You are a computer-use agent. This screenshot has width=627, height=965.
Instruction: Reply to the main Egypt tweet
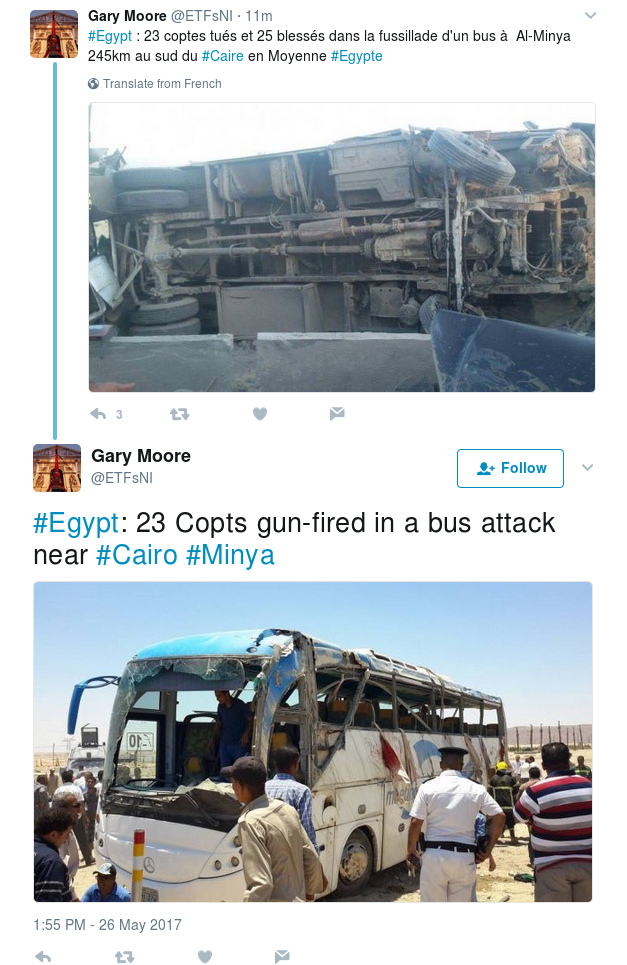tap(43, 956)
